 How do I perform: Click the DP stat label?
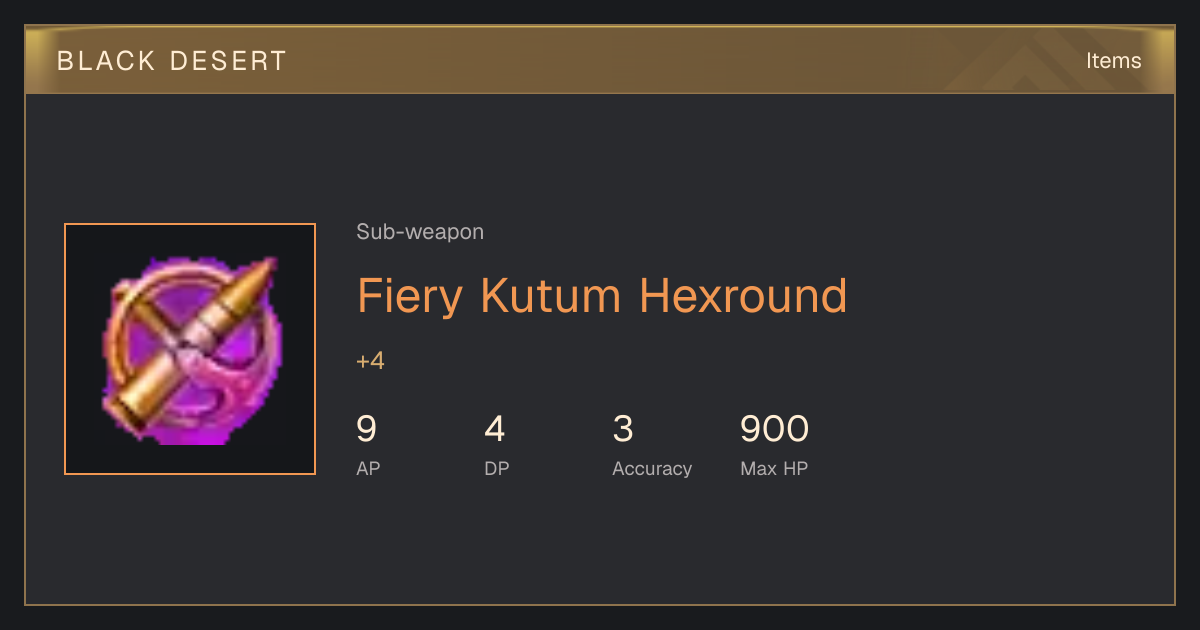(x=497, y=468)
